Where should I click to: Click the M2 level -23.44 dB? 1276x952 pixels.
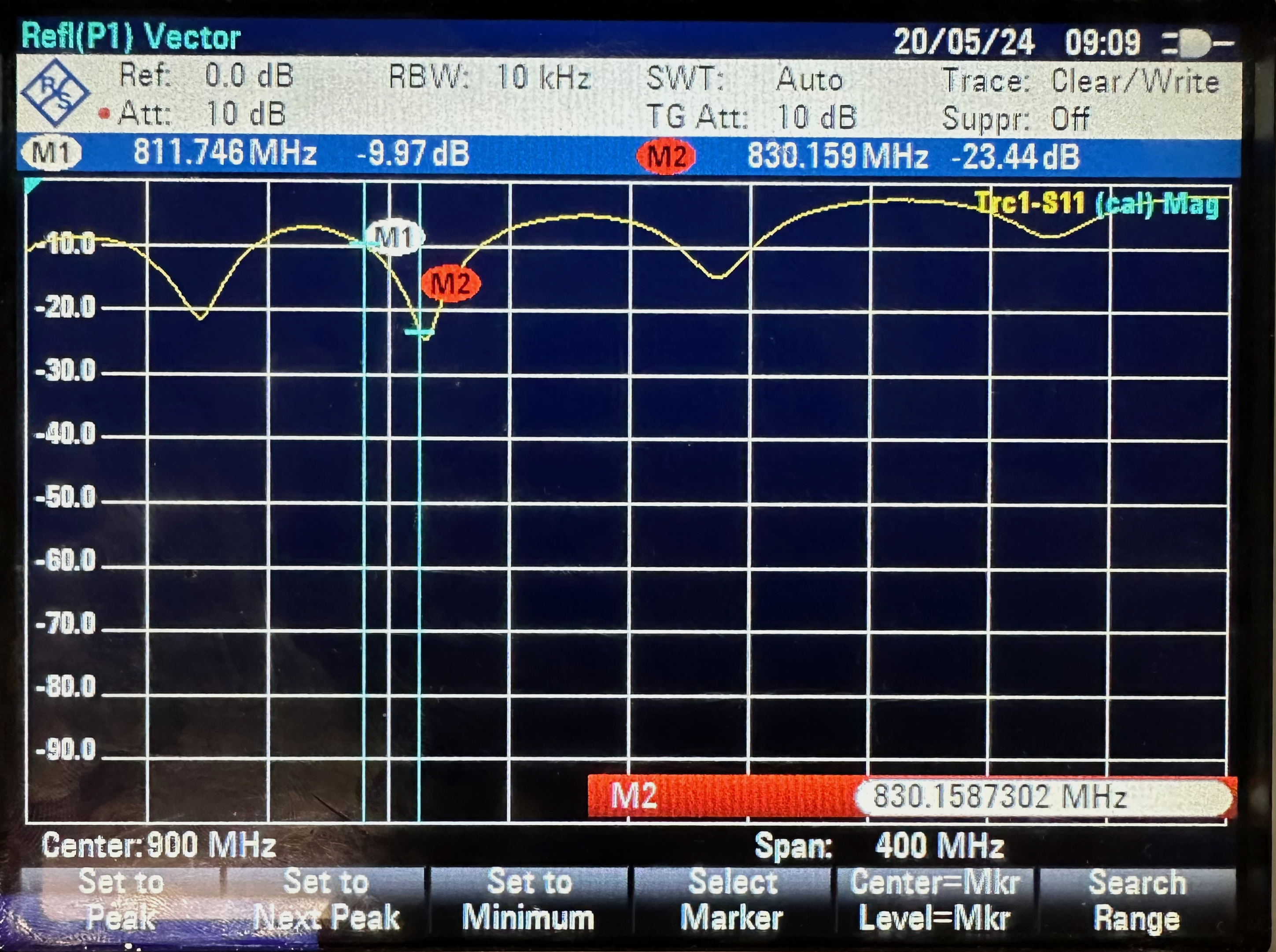click(1015, 157)
